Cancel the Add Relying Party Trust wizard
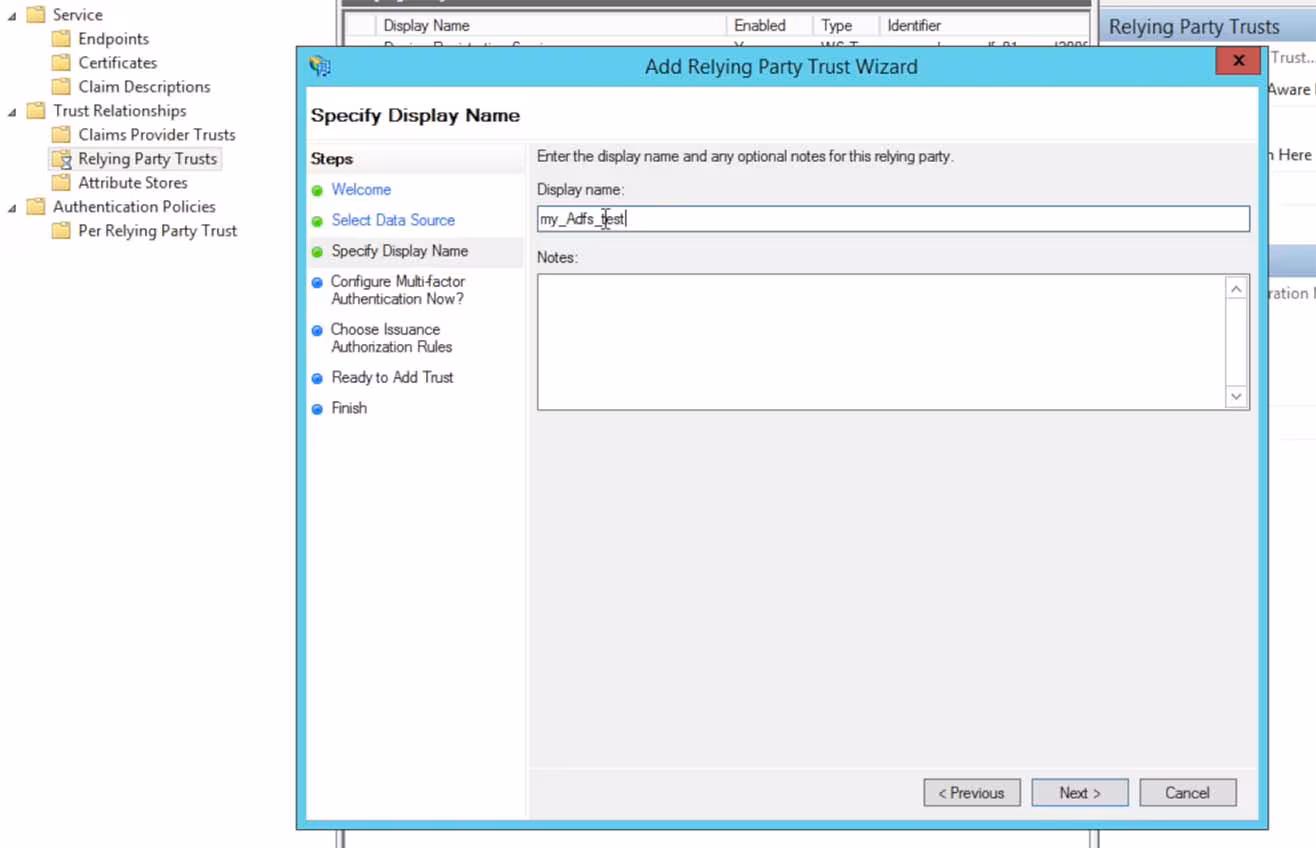1316x848 pixels. coord(1187,793)
